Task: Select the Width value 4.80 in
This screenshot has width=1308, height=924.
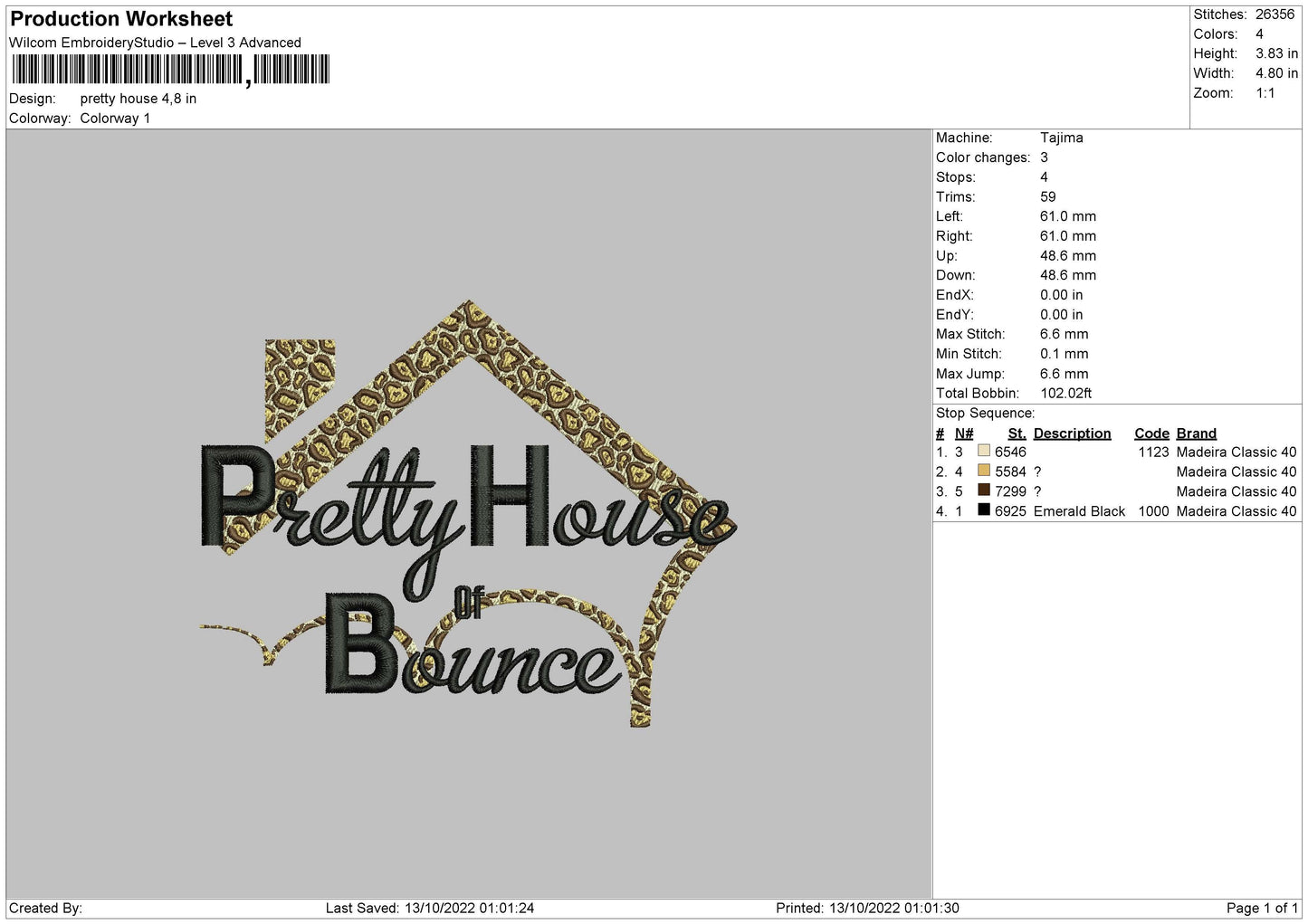Action: [x=1276, y=73]
